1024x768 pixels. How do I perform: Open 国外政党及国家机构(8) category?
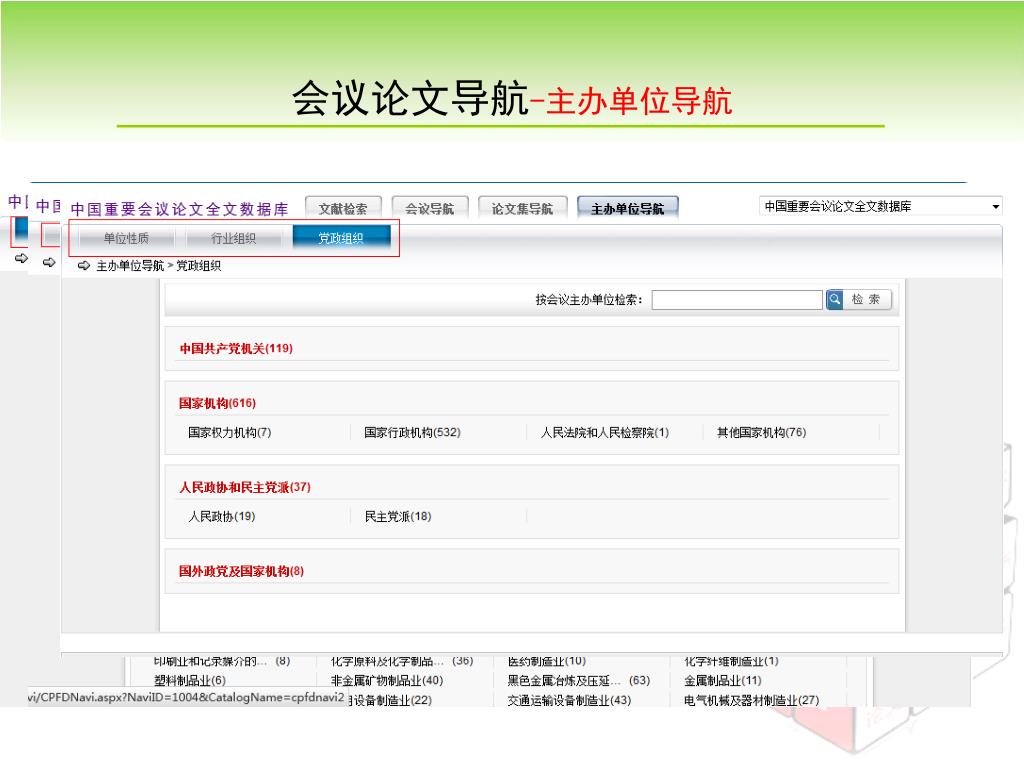pos(242,571)
